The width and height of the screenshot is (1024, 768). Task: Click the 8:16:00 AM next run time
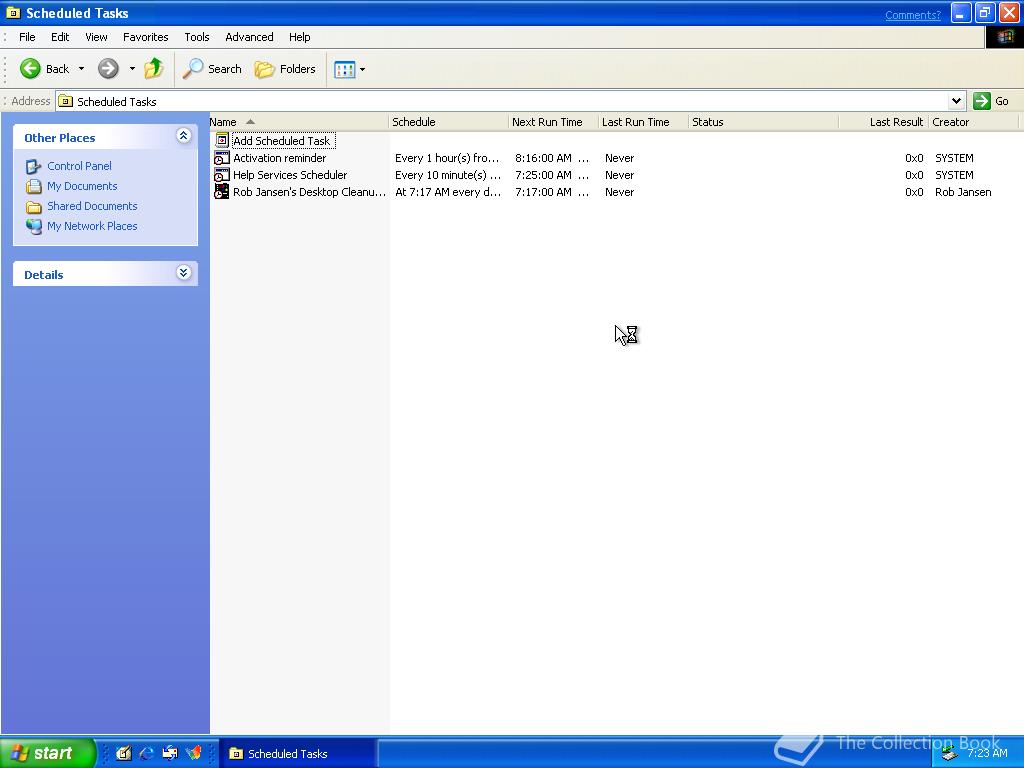(x=552, y=158)
